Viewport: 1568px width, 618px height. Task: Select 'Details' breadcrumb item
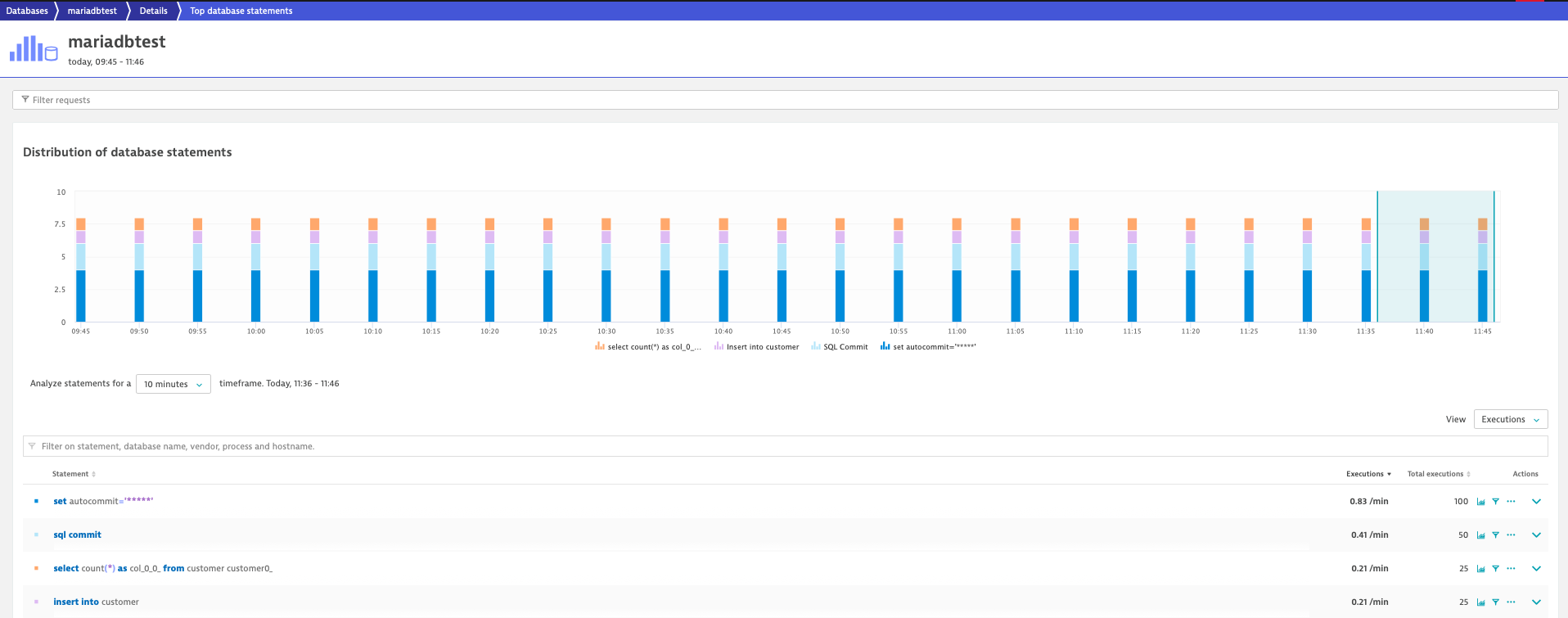point(153,11)
